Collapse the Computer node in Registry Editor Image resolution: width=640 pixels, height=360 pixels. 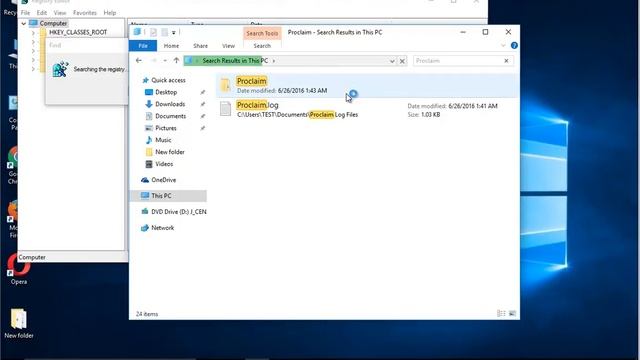(24, 24)
